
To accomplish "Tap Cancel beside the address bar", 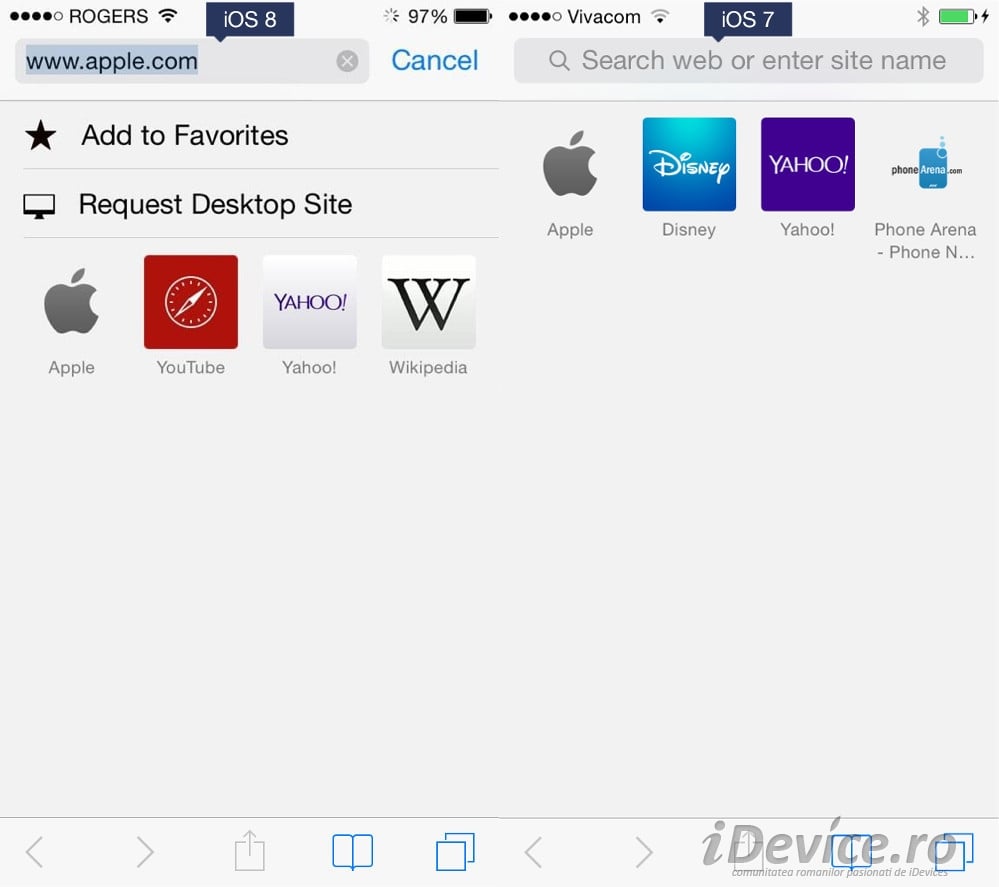I will [x=435, y=61].
